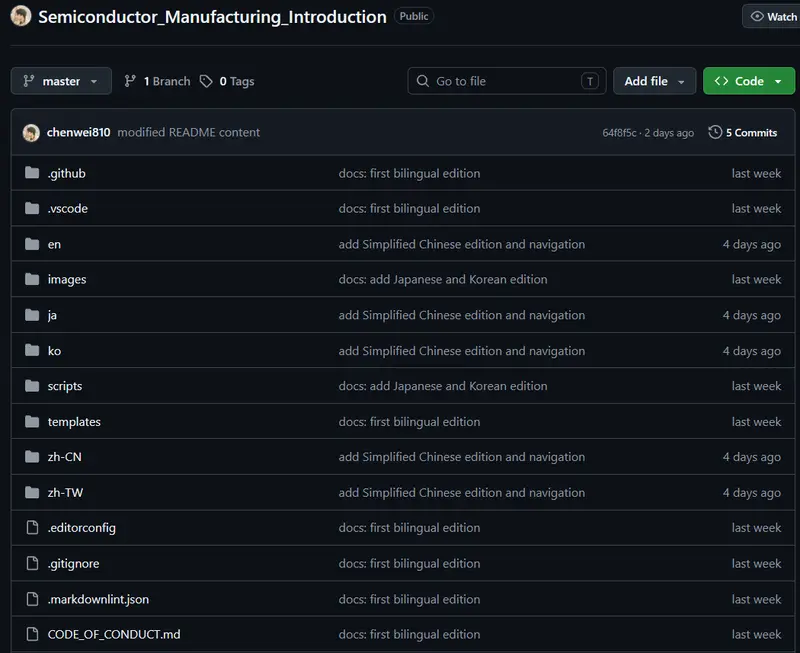Open the 1 Branch link
This screenshot has height=653, width=800.
pos(157,81)
